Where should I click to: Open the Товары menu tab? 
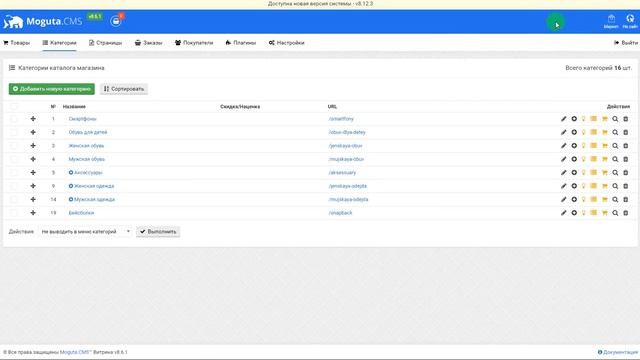17,43
